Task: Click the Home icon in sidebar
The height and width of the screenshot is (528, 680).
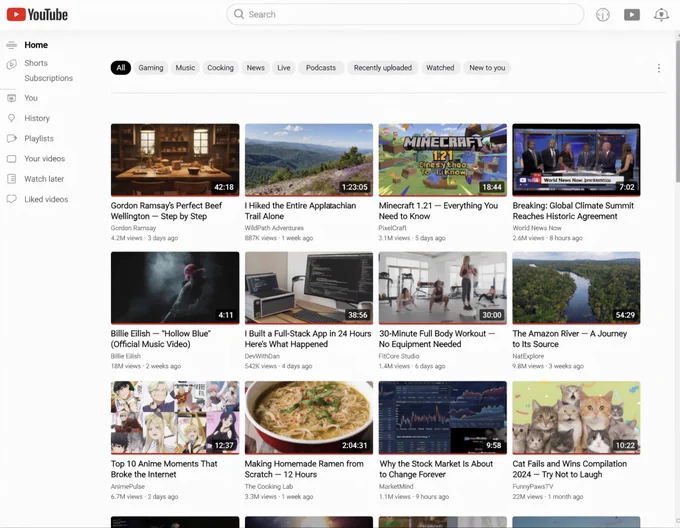Action: (12, 45)
